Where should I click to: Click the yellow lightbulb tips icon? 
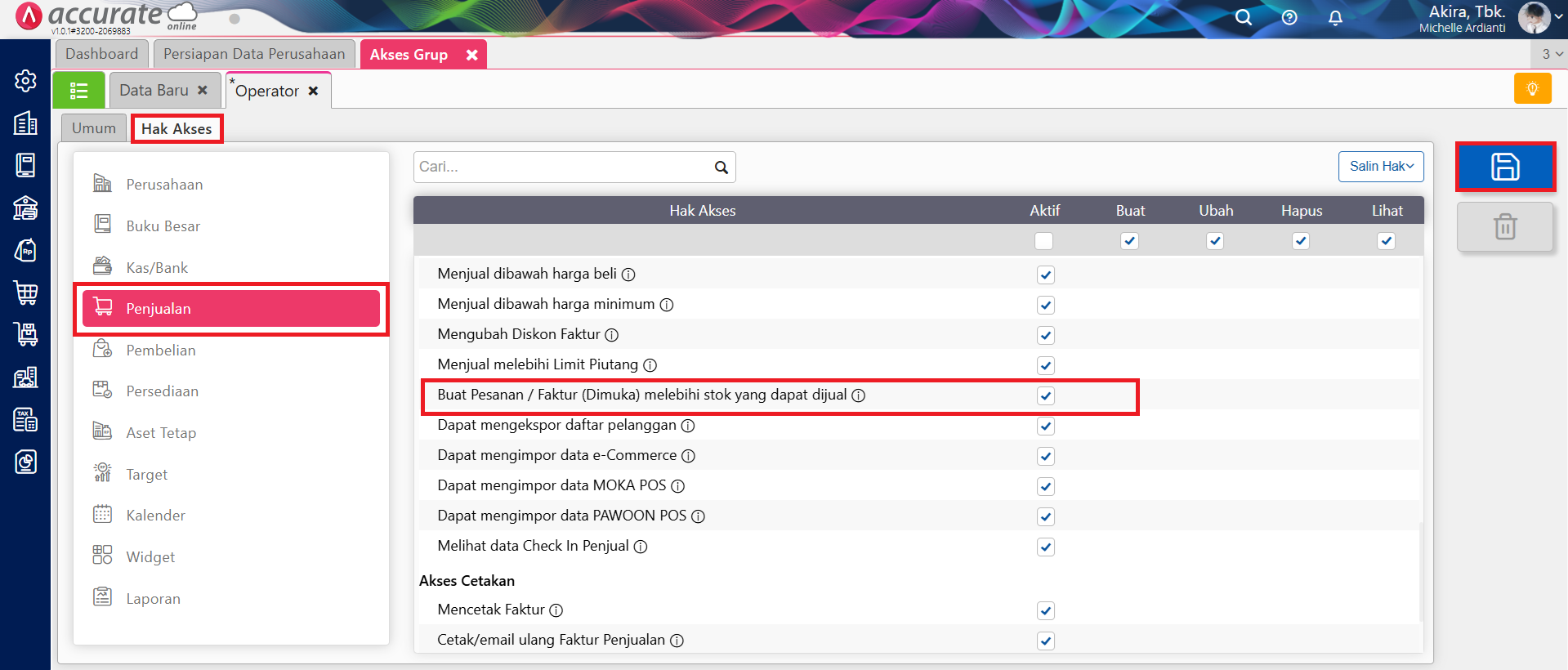point(1532,89)
